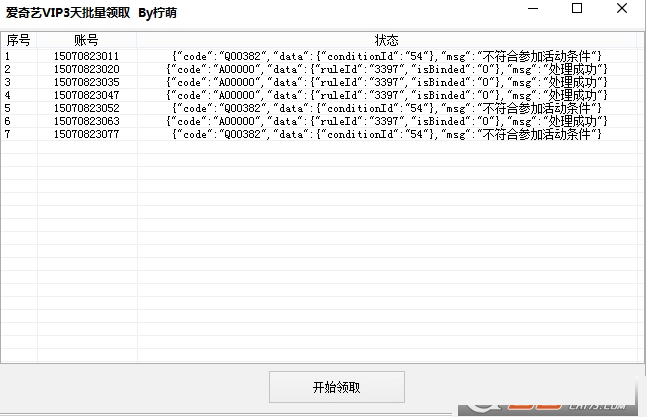The height and width of the screenshot is (417, 647).
Task: Select status text of account 15070823011
Action: click(387, 56)
